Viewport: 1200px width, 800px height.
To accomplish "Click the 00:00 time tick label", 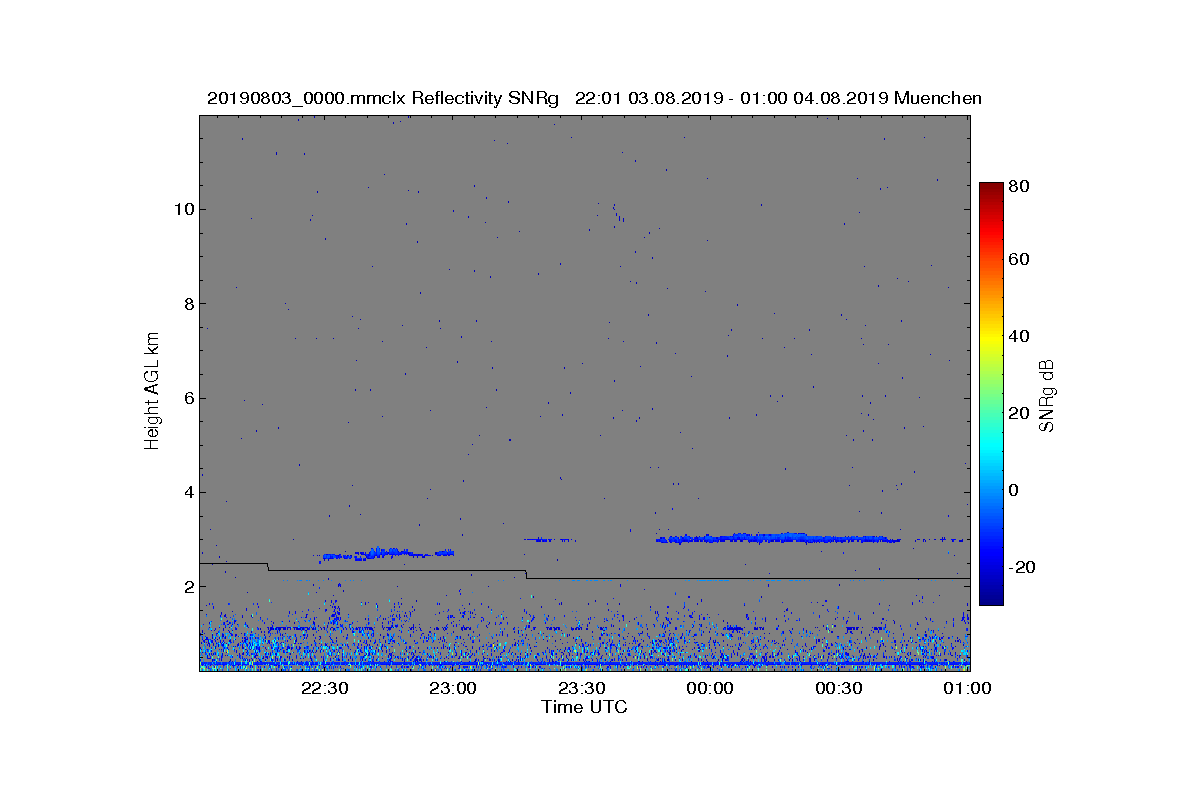I will (710, 688).
